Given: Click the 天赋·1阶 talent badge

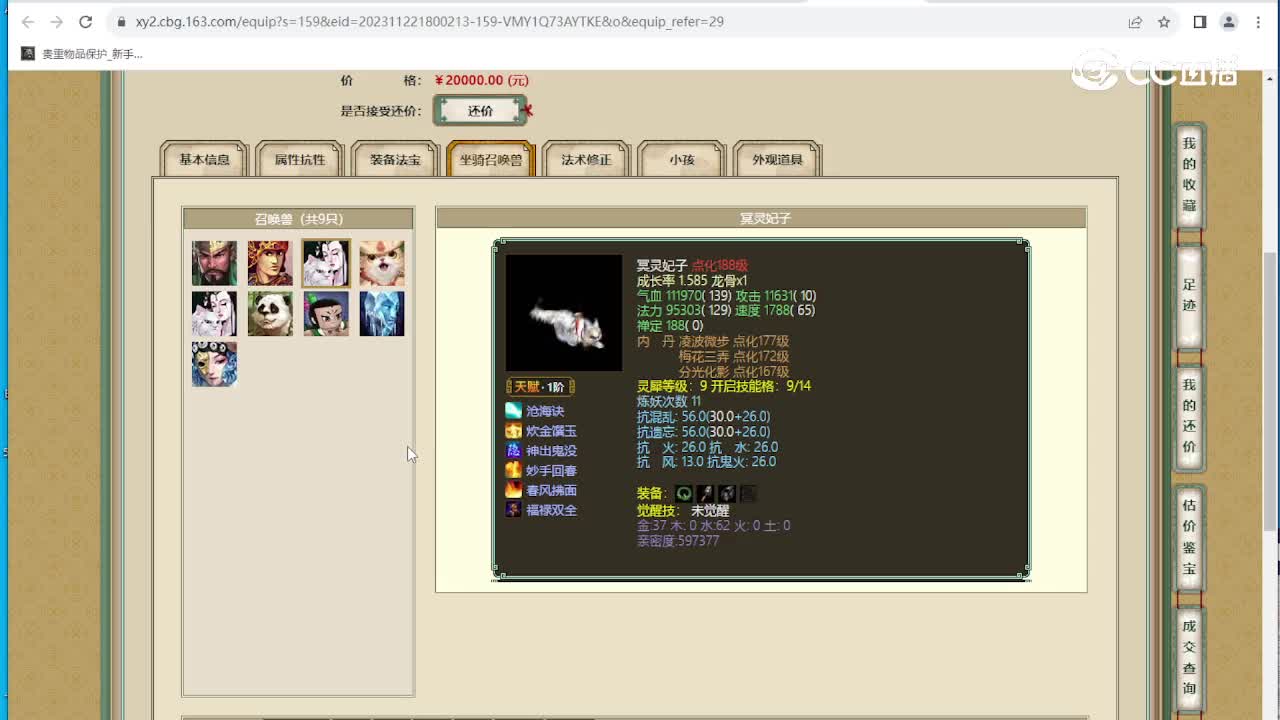Looking at the screenshot, I should pos(541,387).
